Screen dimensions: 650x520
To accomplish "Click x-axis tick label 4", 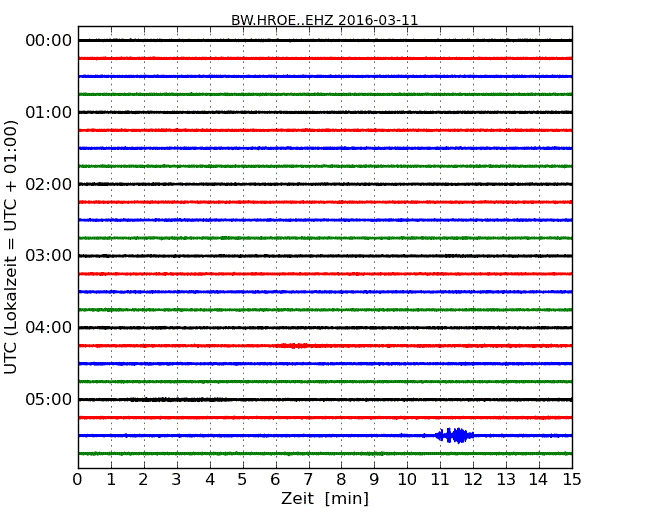I will click(210, 479).
